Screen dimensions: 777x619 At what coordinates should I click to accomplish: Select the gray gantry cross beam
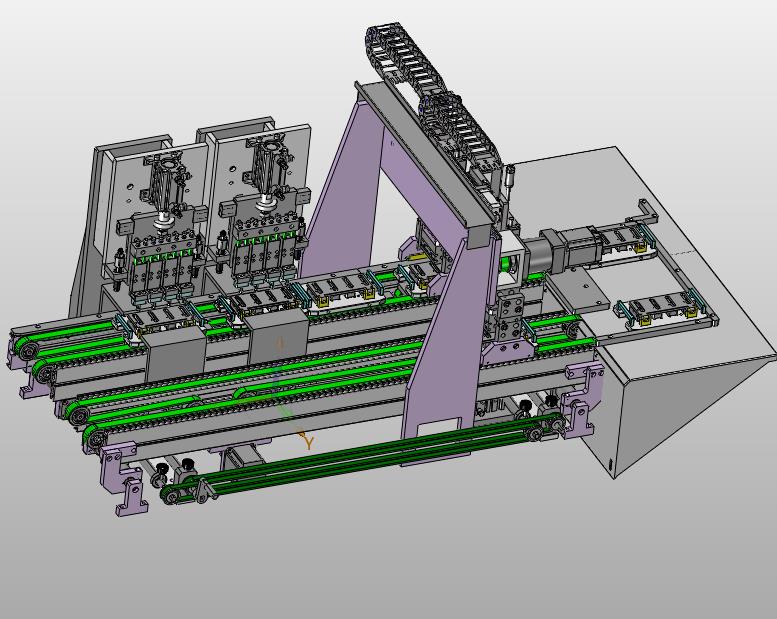429,161
